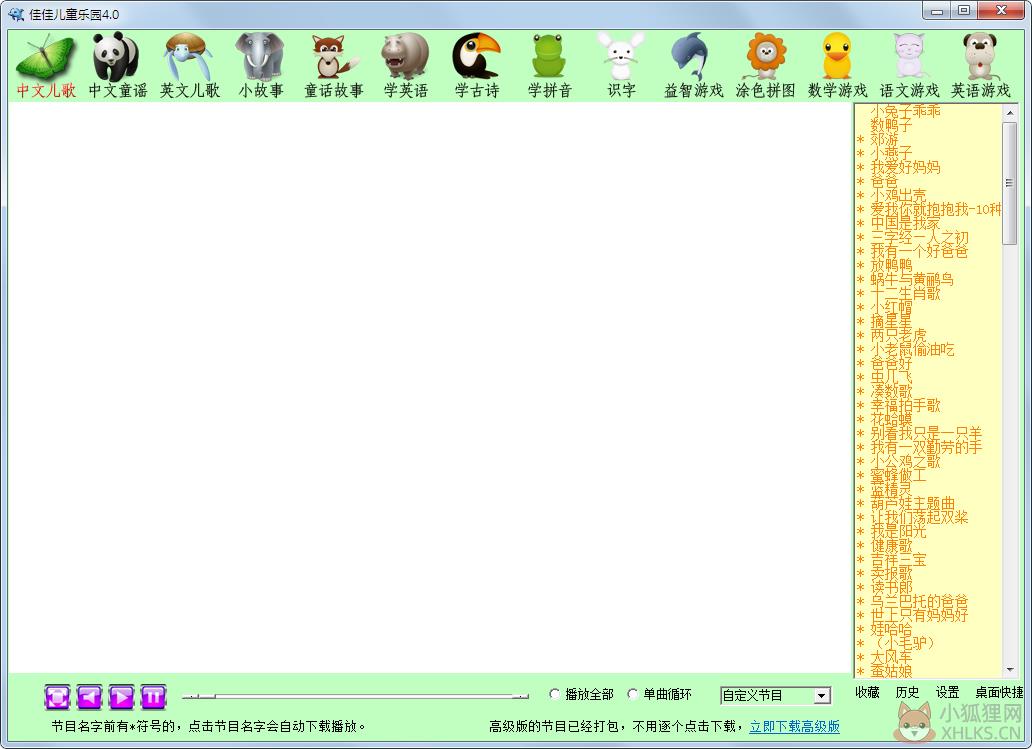Open the 学拼音 frog category

point(549,66)
